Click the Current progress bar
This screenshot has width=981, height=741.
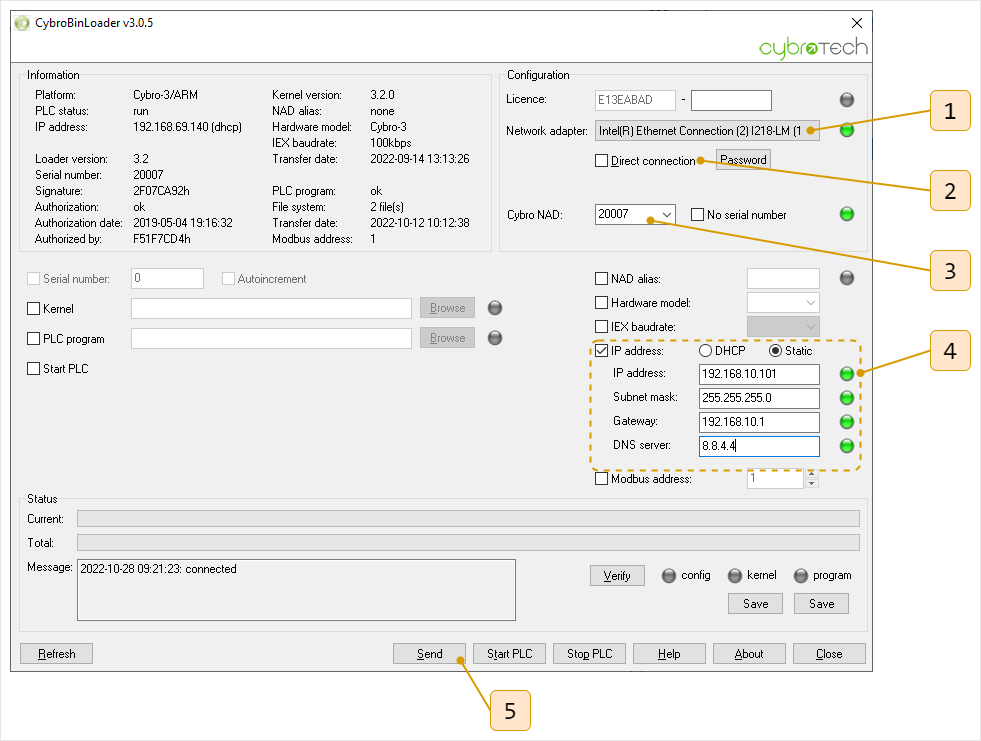coord(468,519)
